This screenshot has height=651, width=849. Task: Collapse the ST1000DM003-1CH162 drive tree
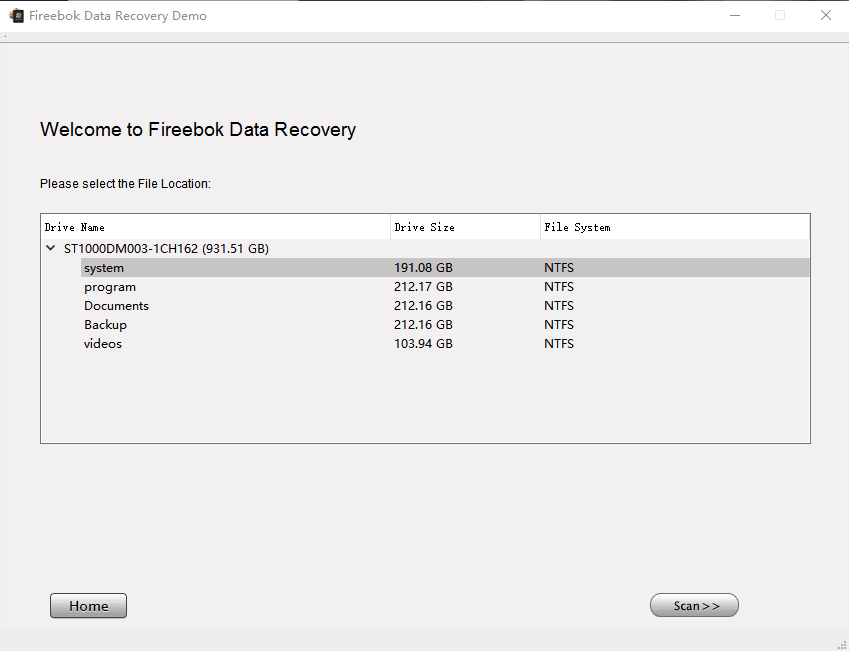click(51, 248)
